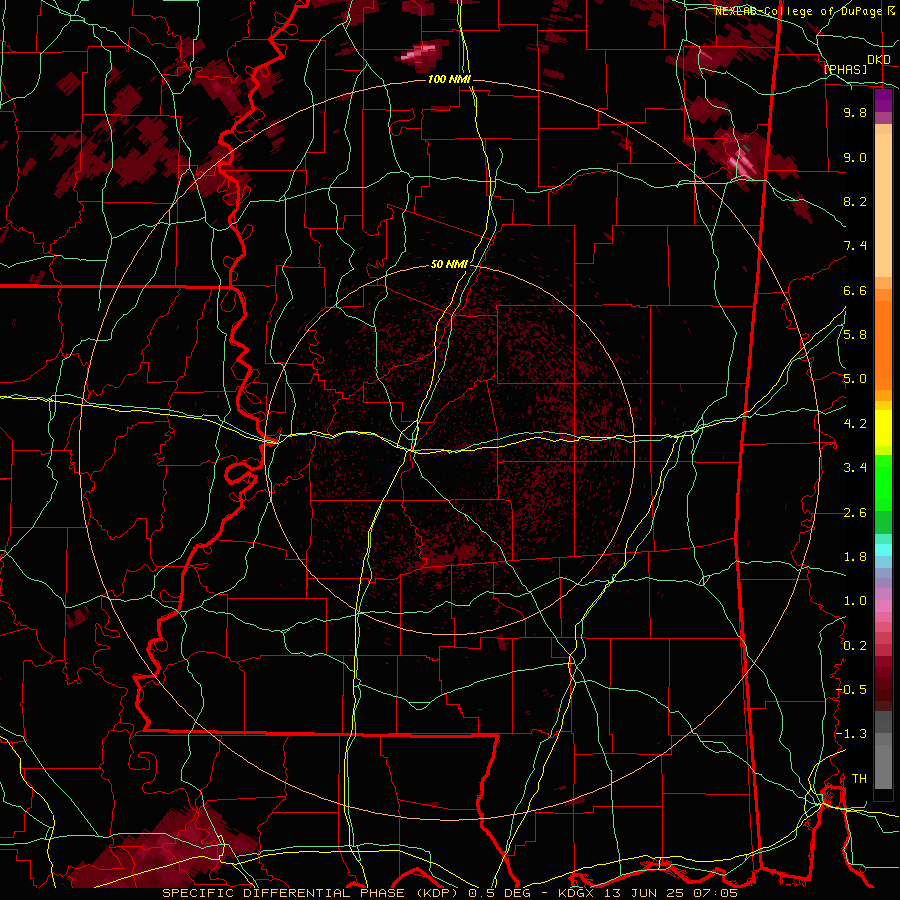Click the 9.8 value on the color scale
The height and width of the screenshot is (900, 900).
tap(855, 112)
